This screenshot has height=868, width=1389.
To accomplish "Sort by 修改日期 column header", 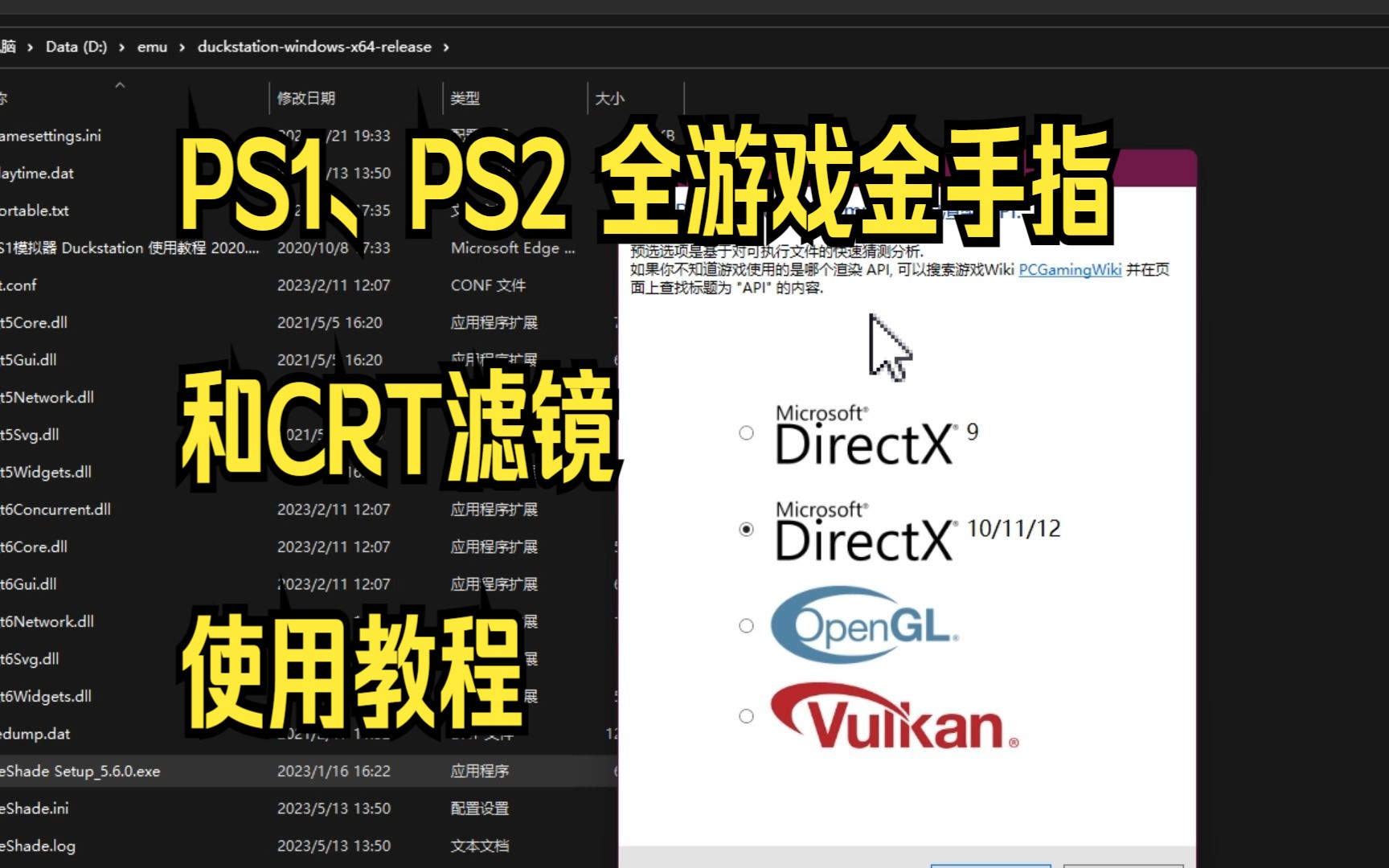I will click(x=306, y=98).
